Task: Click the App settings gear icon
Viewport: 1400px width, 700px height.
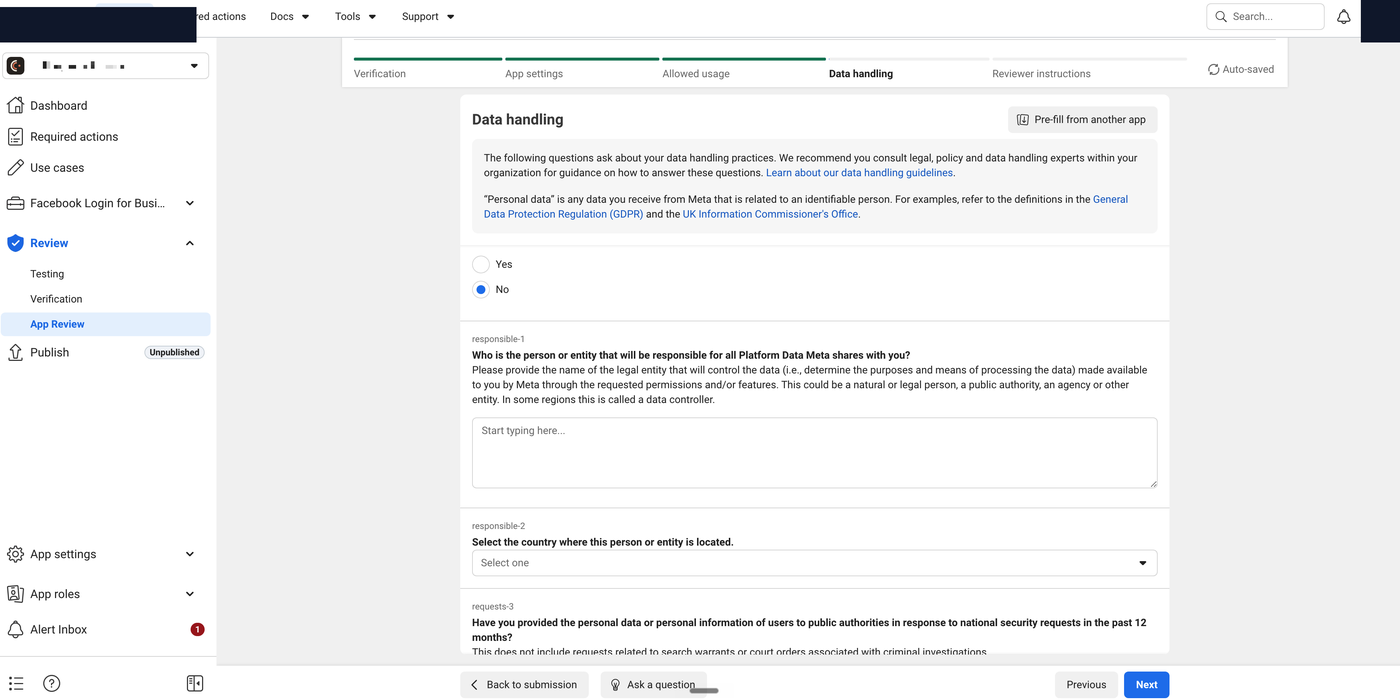Action: point(15,554)
